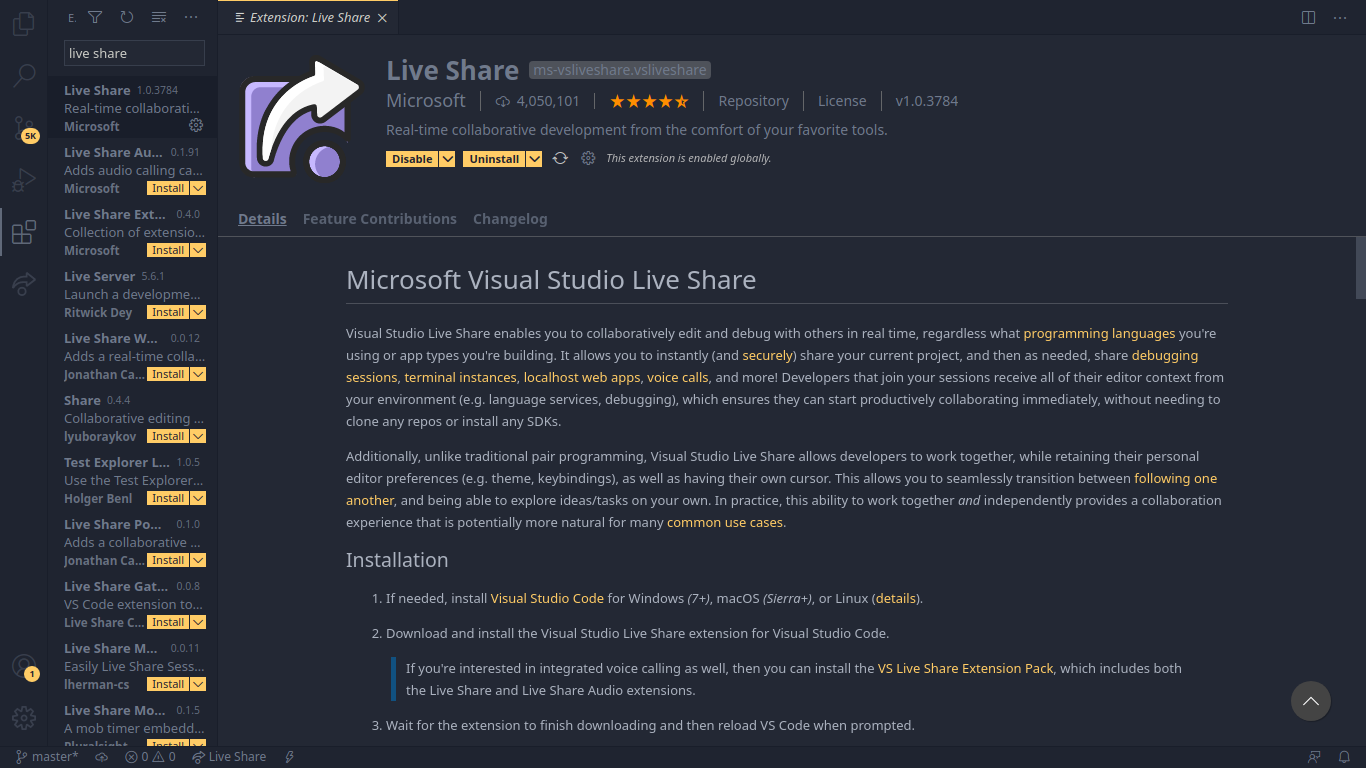Open 'VS Live Share Extension Pack' link
Viewport: 1366px width, 768px height.
pyautogui.click(x=966, y=668)
